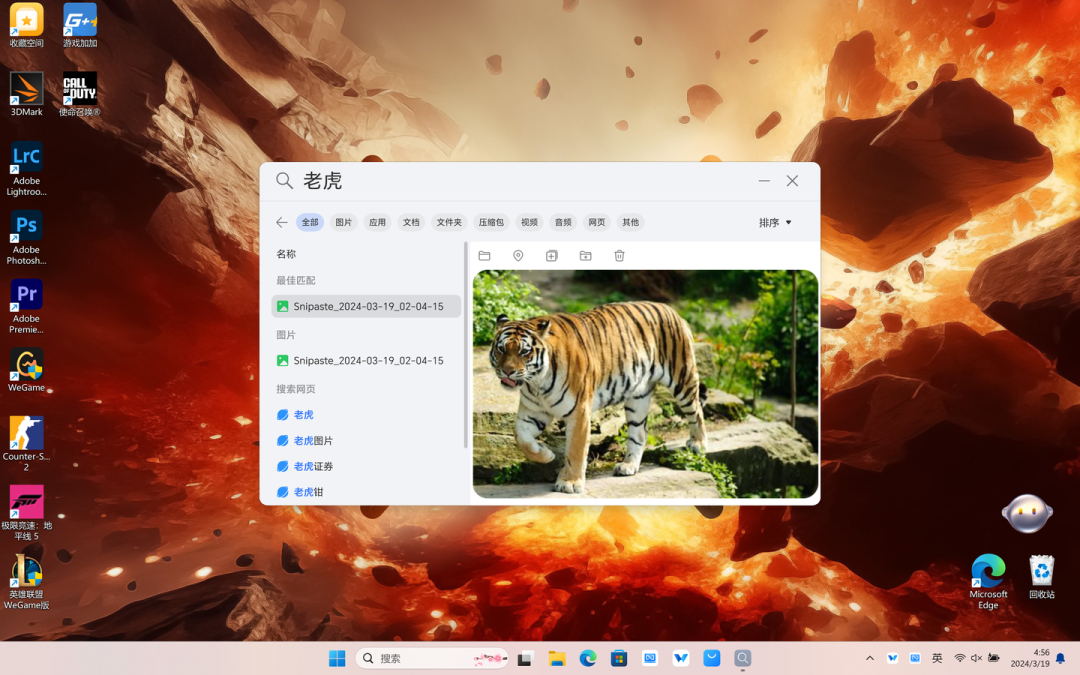Open the 排序 sort dropdown

click(775, 222)
